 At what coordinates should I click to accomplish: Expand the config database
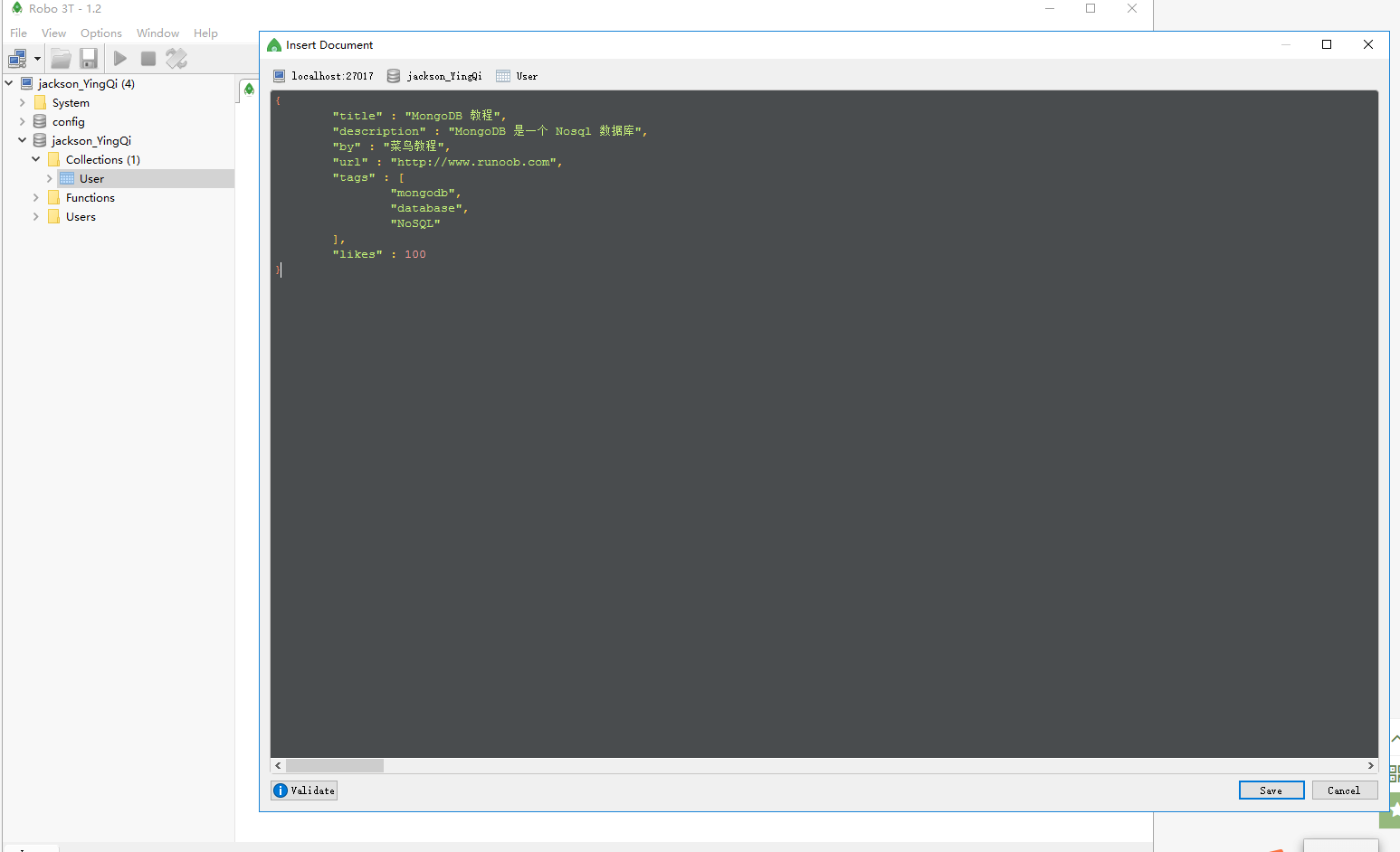23,122
